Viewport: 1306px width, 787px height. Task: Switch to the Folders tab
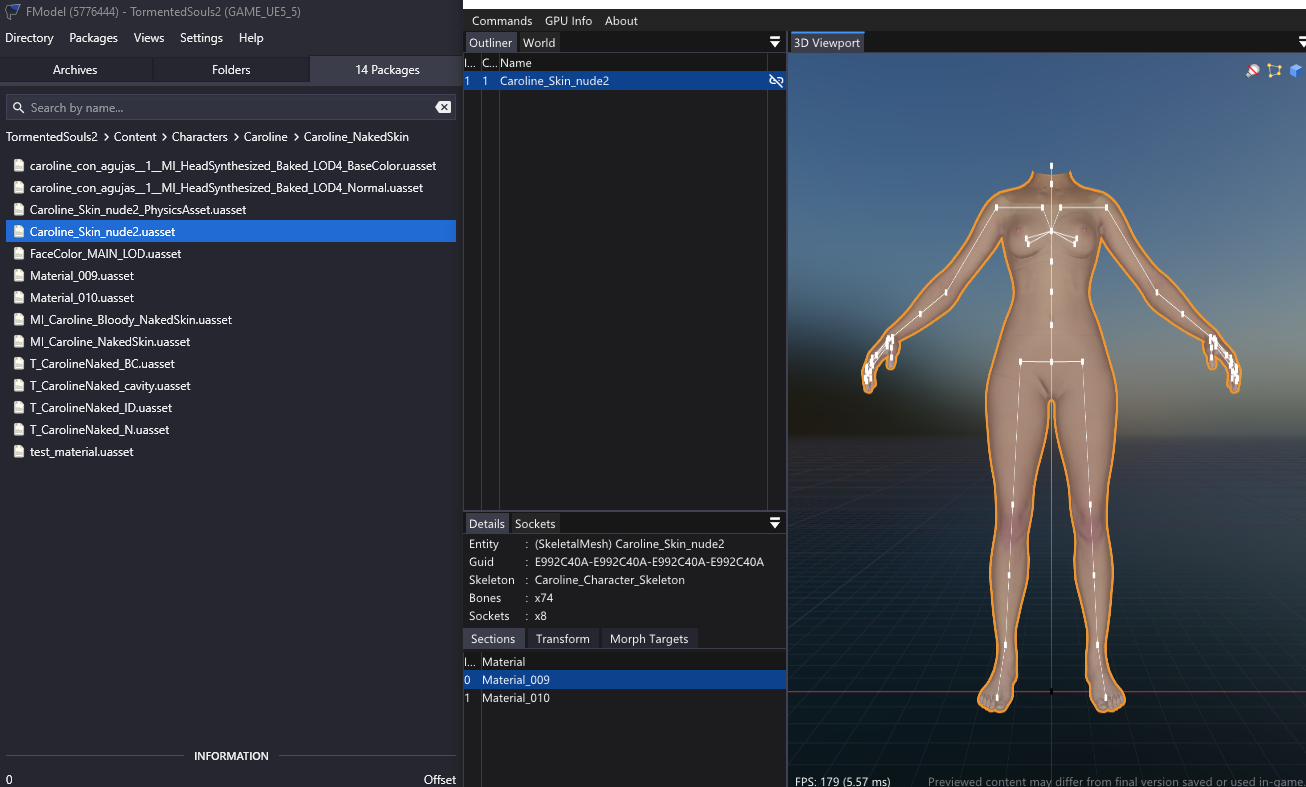coord(231,70)
